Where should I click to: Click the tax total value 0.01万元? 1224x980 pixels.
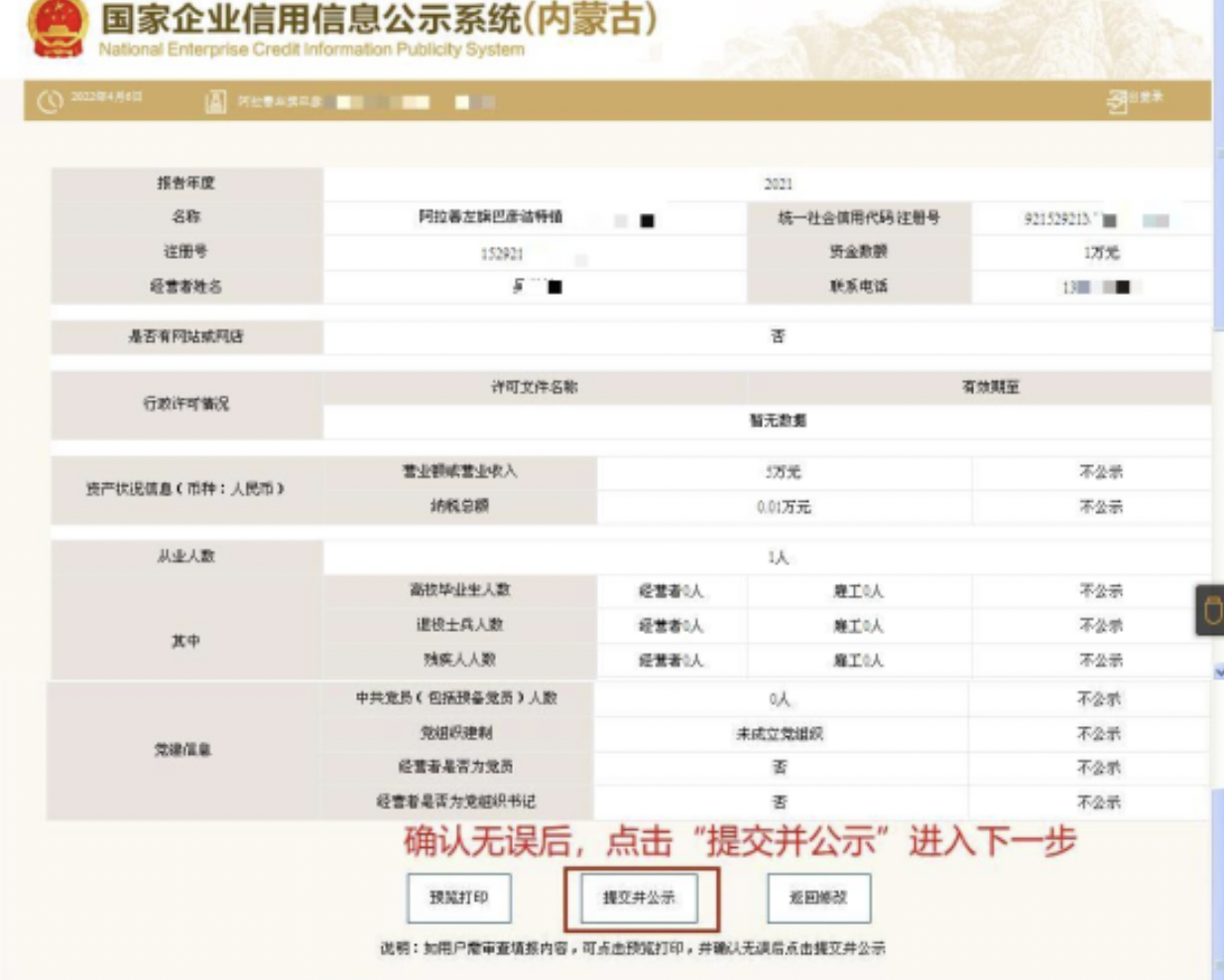point(784,507)
